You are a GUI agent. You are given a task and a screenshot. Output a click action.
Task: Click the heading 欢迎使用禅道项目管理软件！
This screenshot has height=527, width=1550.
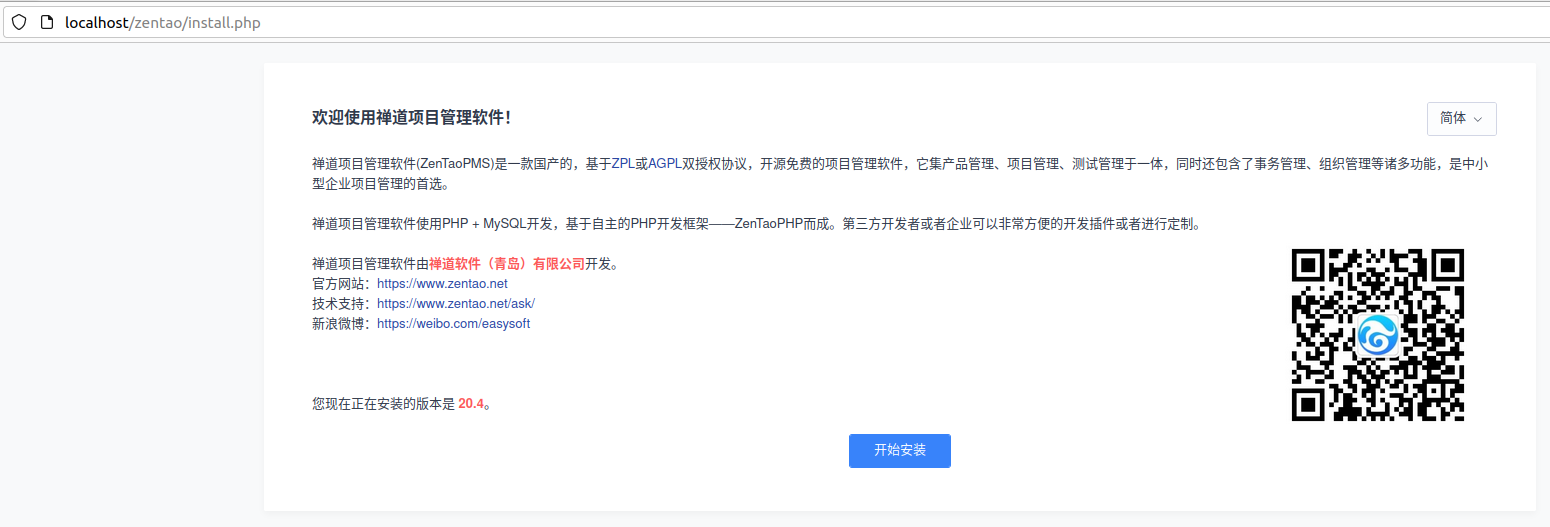click(412, 118)
